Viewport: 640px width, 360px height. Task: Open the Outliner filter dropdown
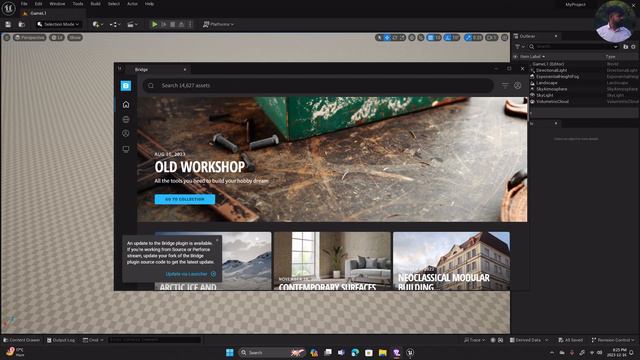(520, 47)
